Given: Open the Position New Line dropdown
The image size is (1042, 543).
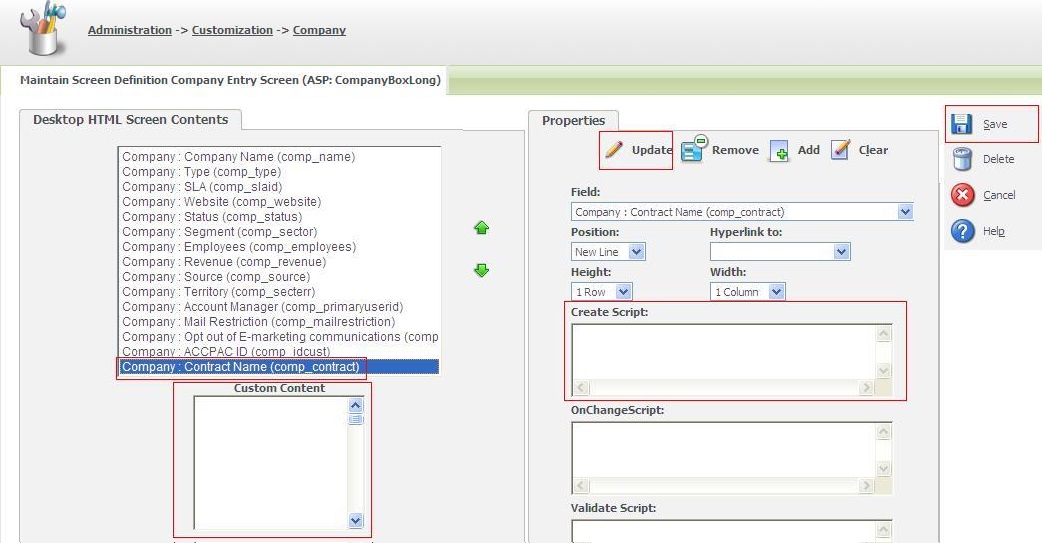Looking at the screenshot, I should tap(636, 252).
